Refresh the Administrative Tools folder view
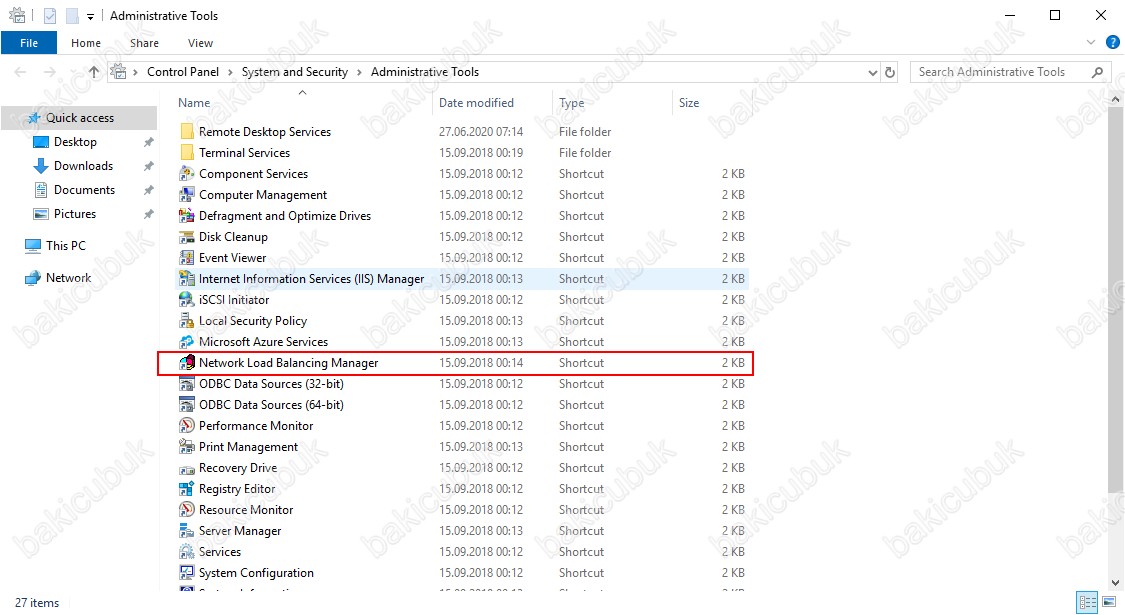Screen dimensions: 1125x615 coord(890,72)
